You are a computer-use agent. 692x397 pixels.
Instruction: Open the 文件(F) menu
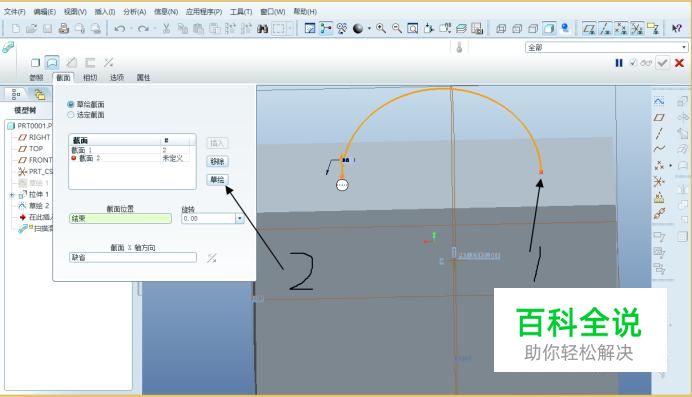[x=15, y=11]
